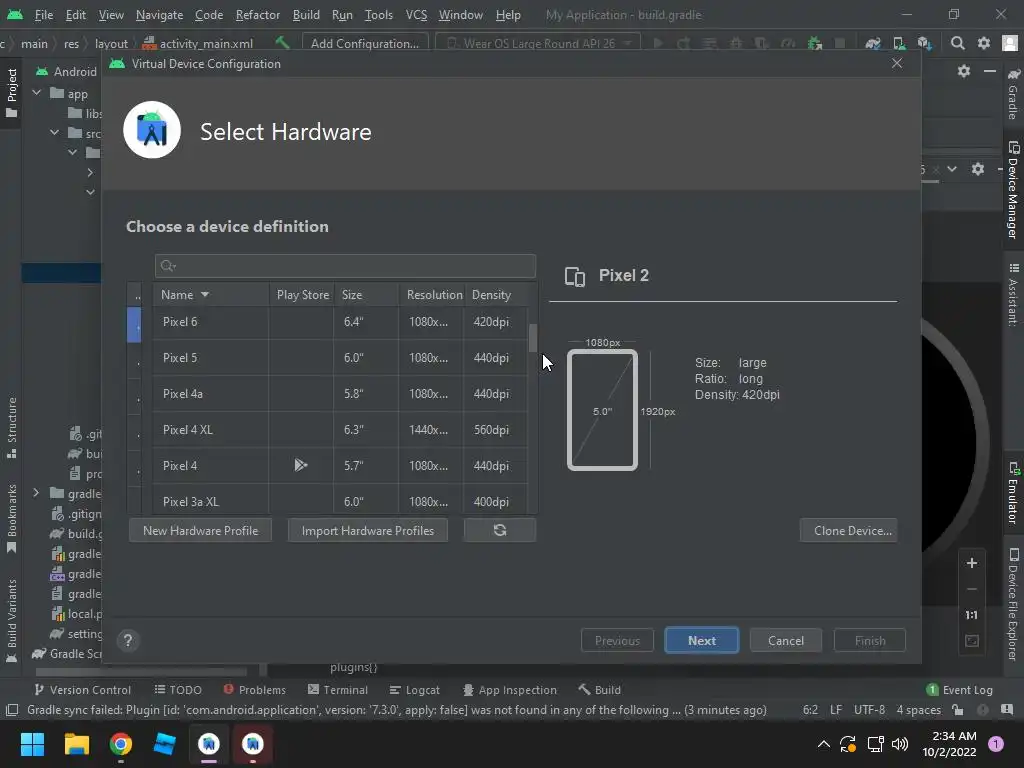
Task: Open the Device Manager side panel tab
Action: coord(1013,190)
